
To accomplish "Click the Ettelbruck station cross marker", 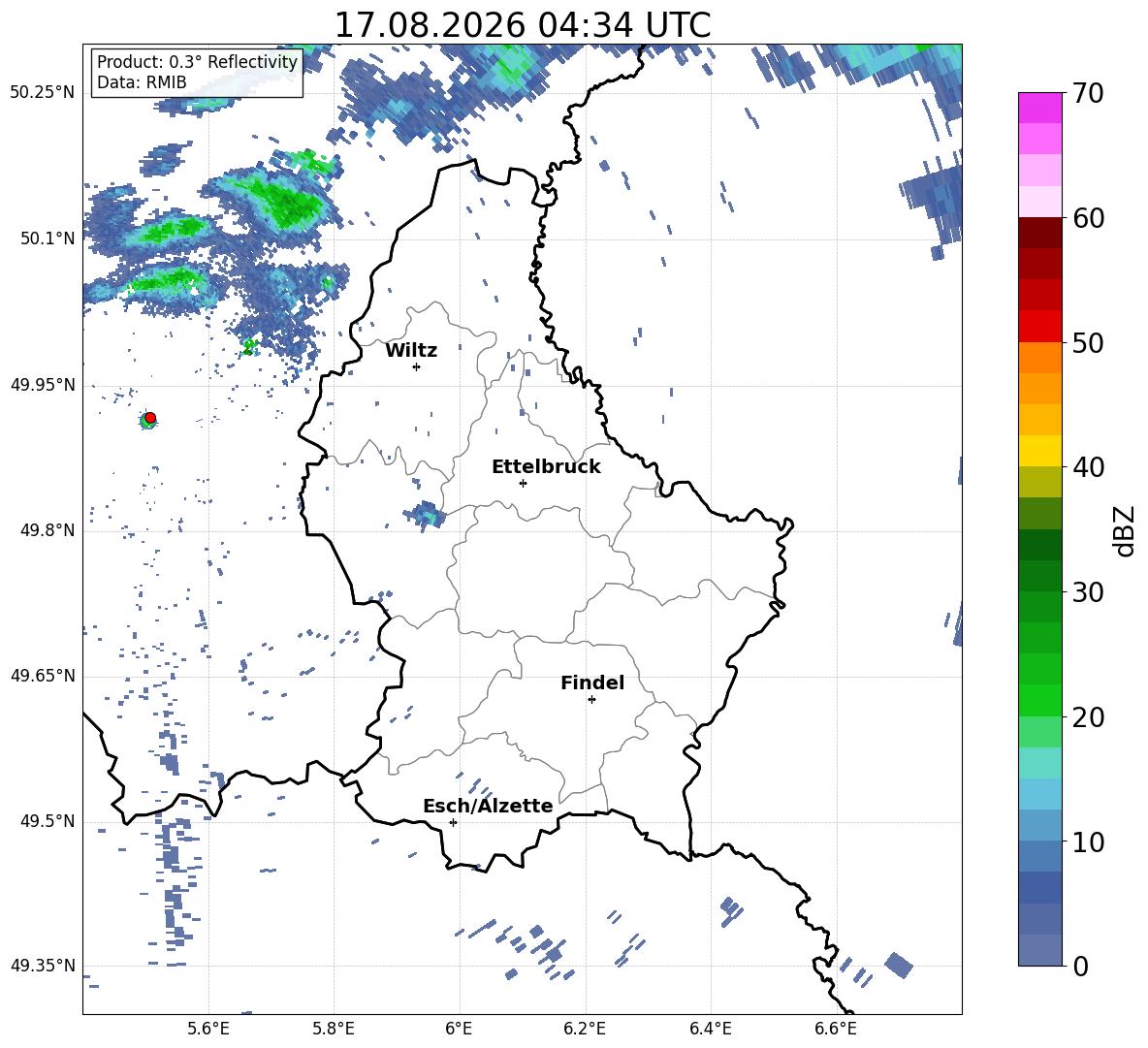I will [x=523, y=483].
